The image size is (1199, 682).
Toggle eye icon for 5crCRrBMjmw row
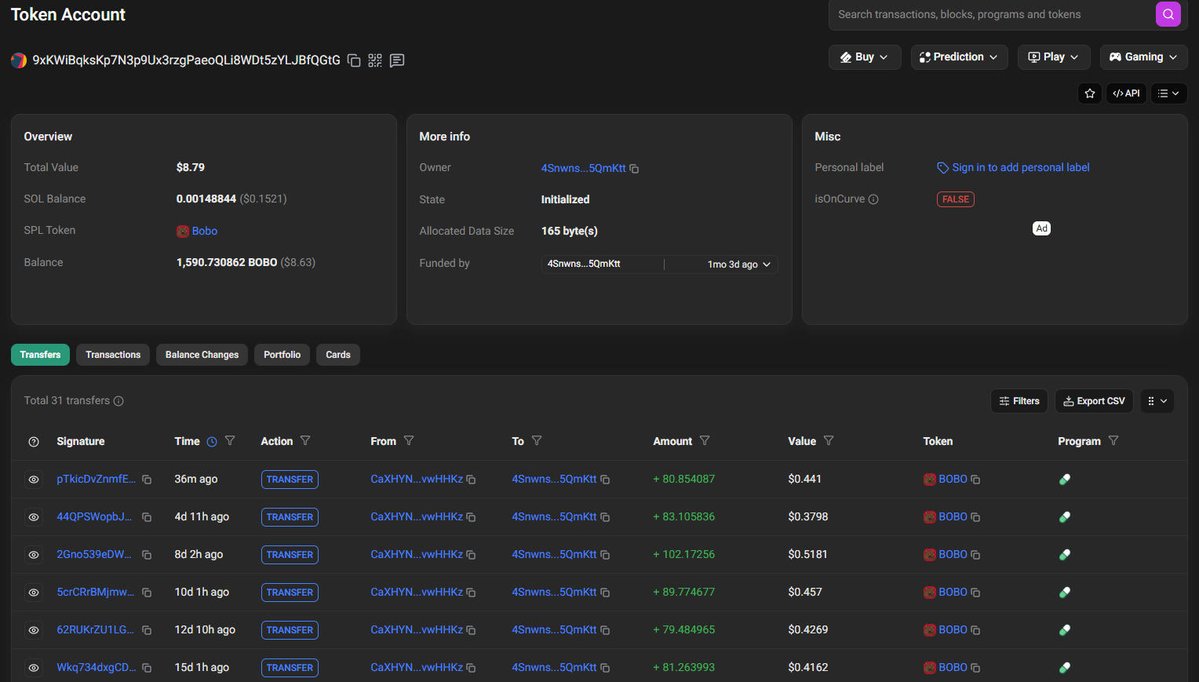pos(34,593)
